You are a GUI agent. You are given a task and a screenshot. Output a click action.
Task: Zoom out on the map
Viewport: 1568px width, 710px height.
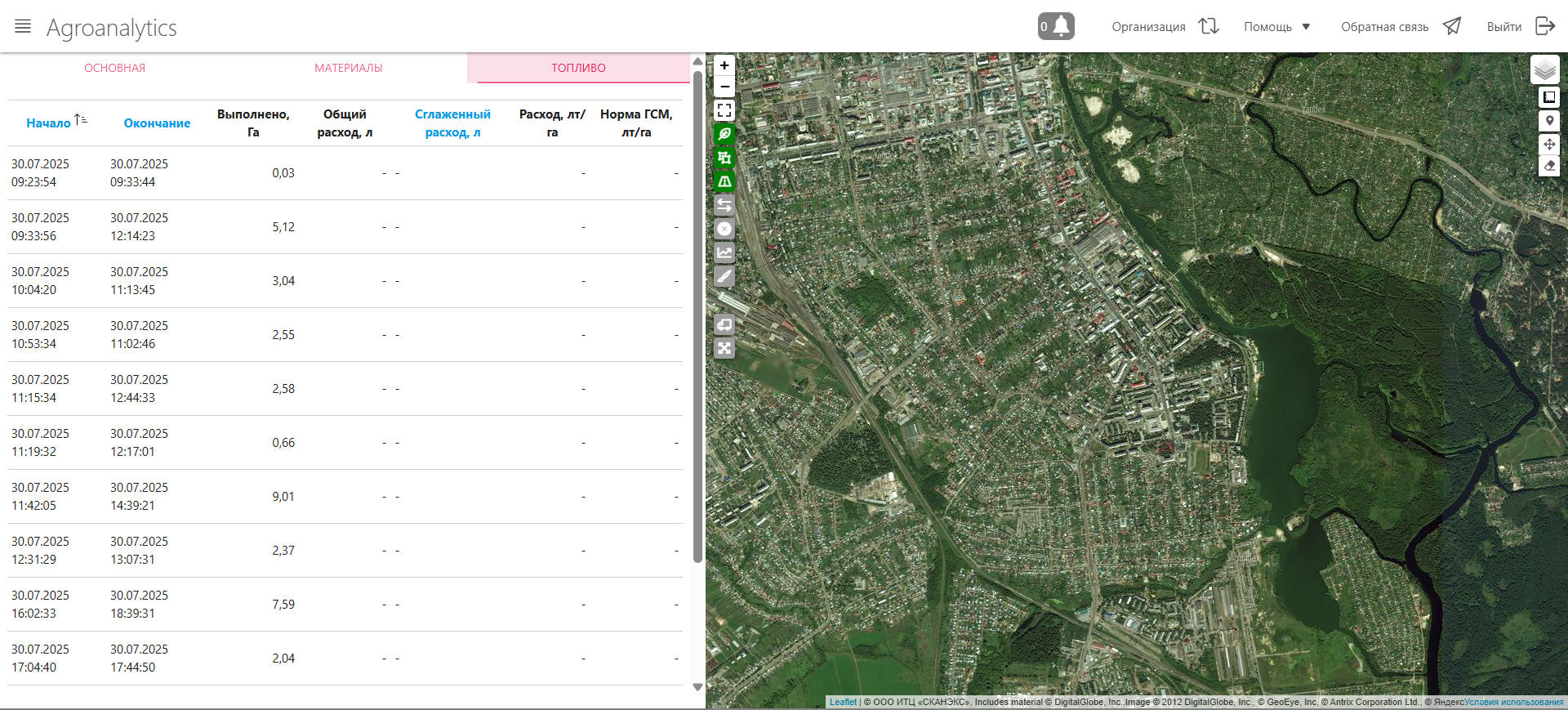(724, 87)
